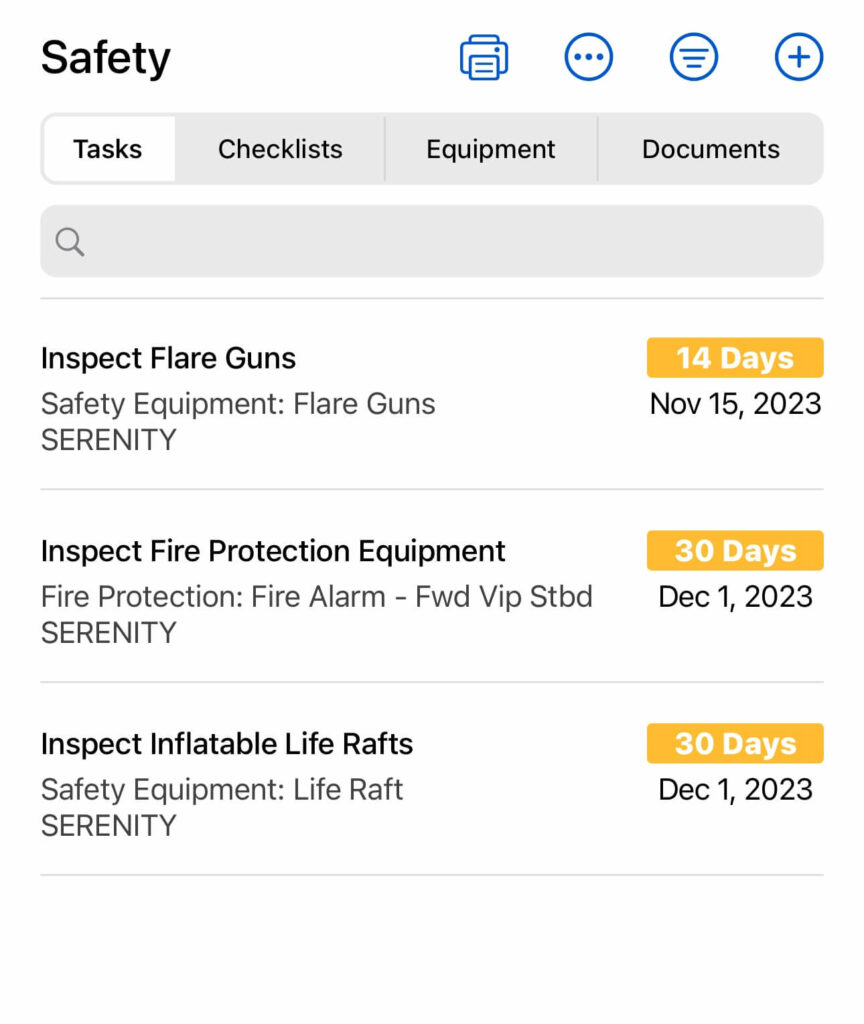Image resolution: width=864 pixels, height=1024 pixels.
Task: Open the more options ellipsis menu
Action: pyautogui.click(x=589, y=58)
